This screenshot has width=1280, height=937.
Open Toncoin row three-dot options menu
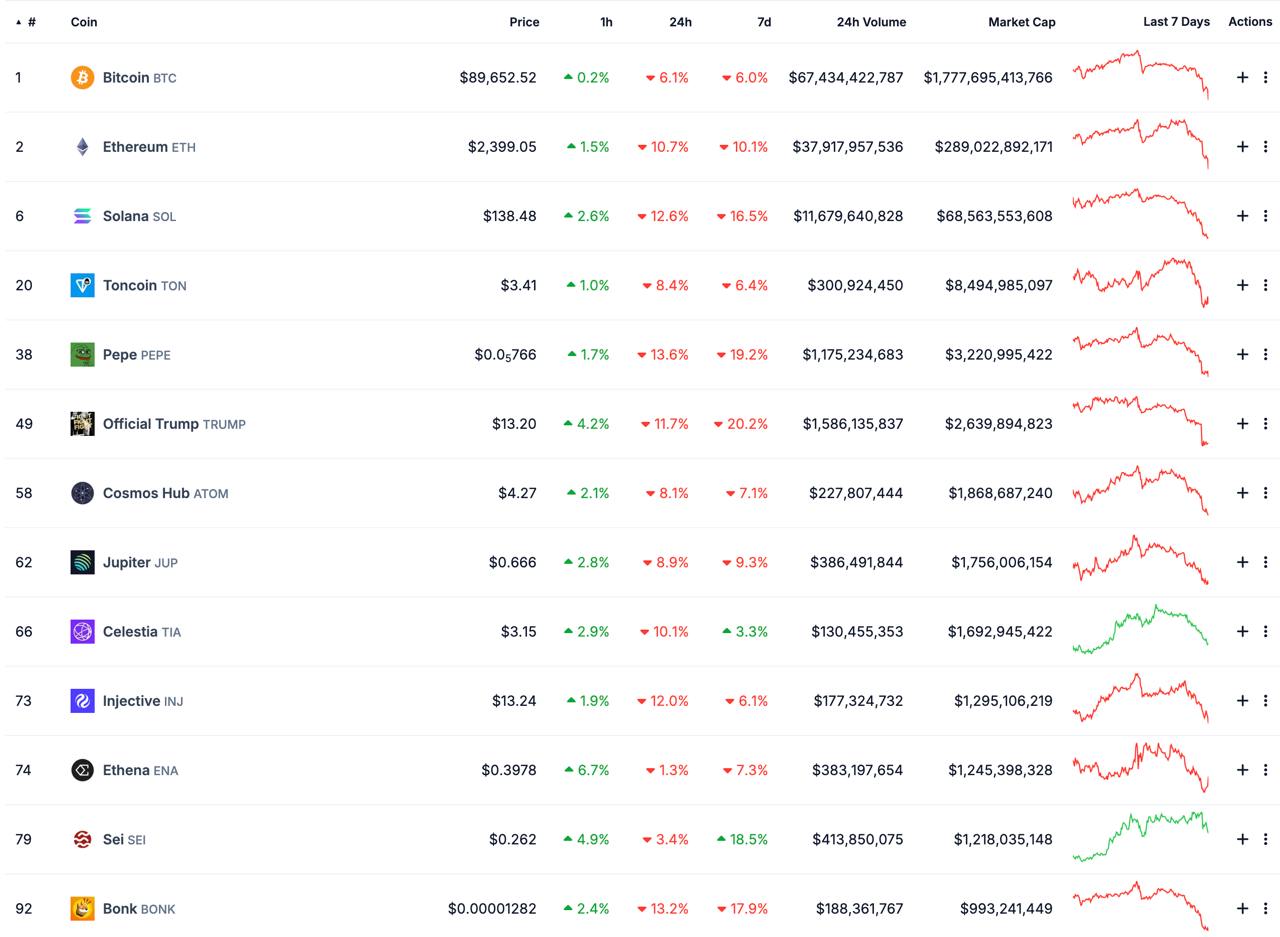click(1265, 285)
